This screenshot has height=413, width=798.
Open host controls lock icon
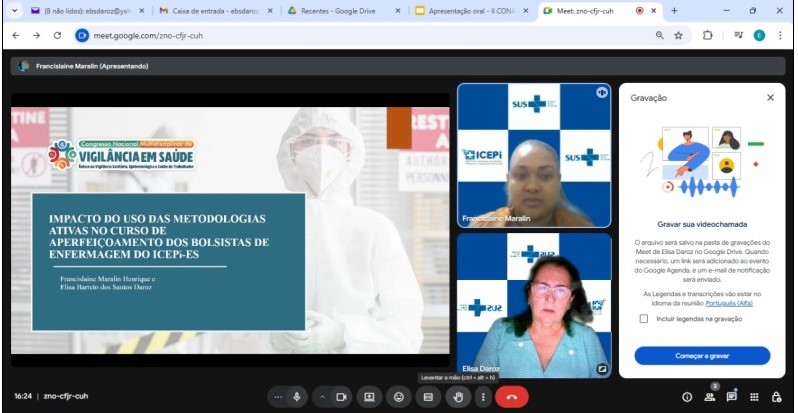pyautogui.click(x=776, y=397)
